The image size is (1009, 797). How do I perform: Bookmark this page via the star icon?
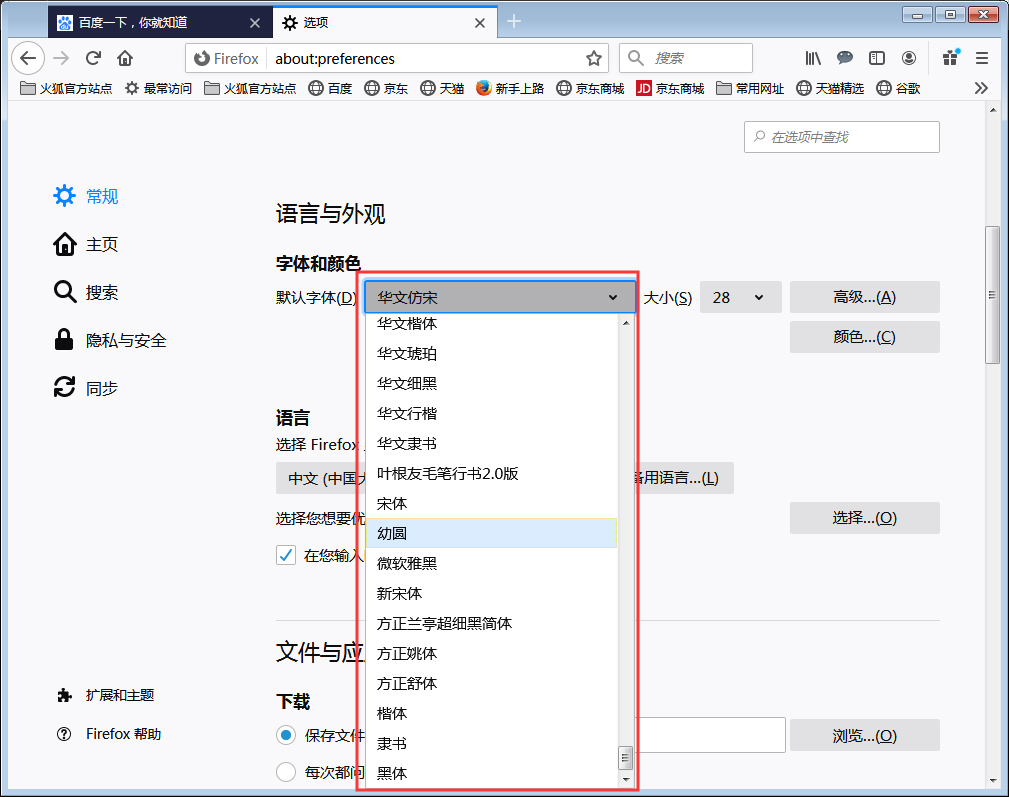click(595, 58)
